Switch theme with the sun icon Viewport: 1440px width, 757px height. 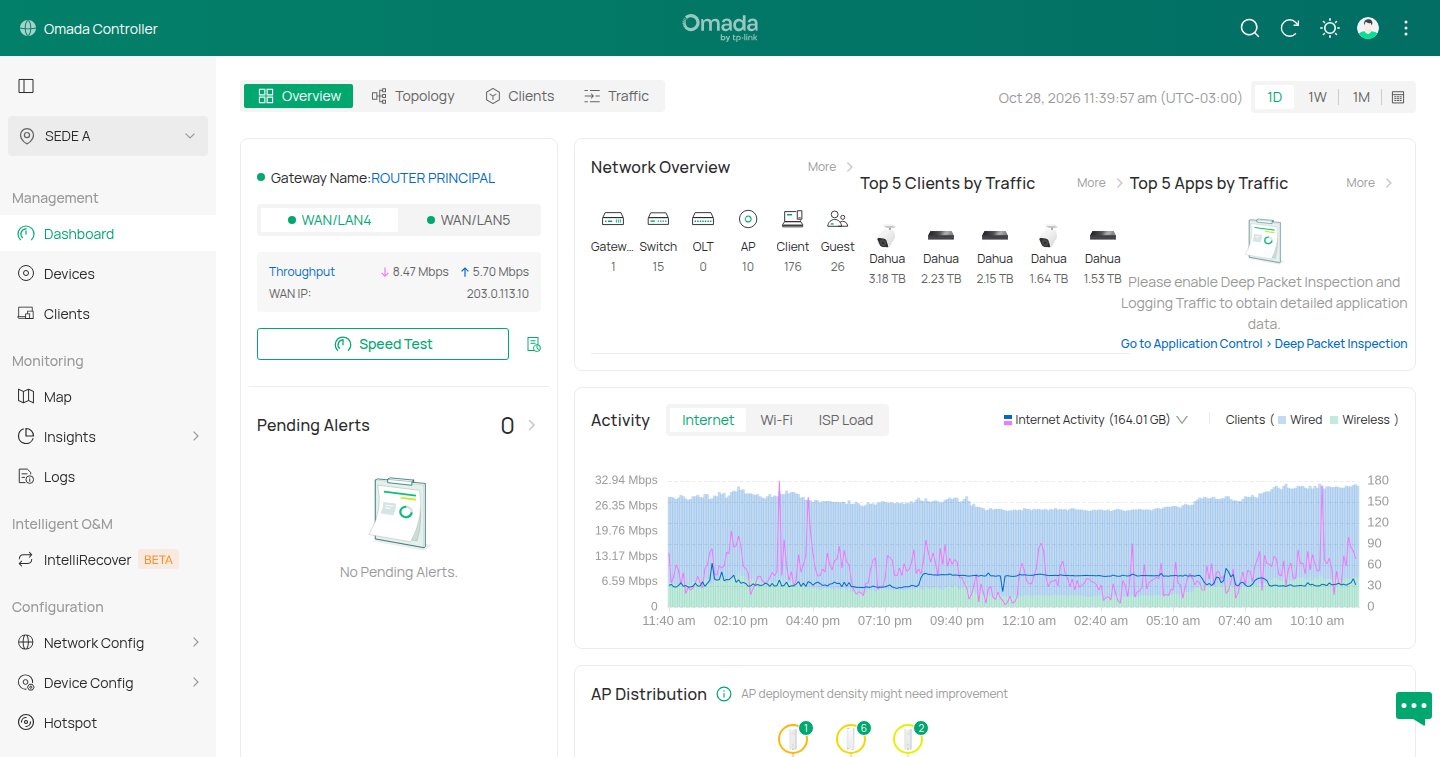pyautogui.click(x=1329, y=28)
